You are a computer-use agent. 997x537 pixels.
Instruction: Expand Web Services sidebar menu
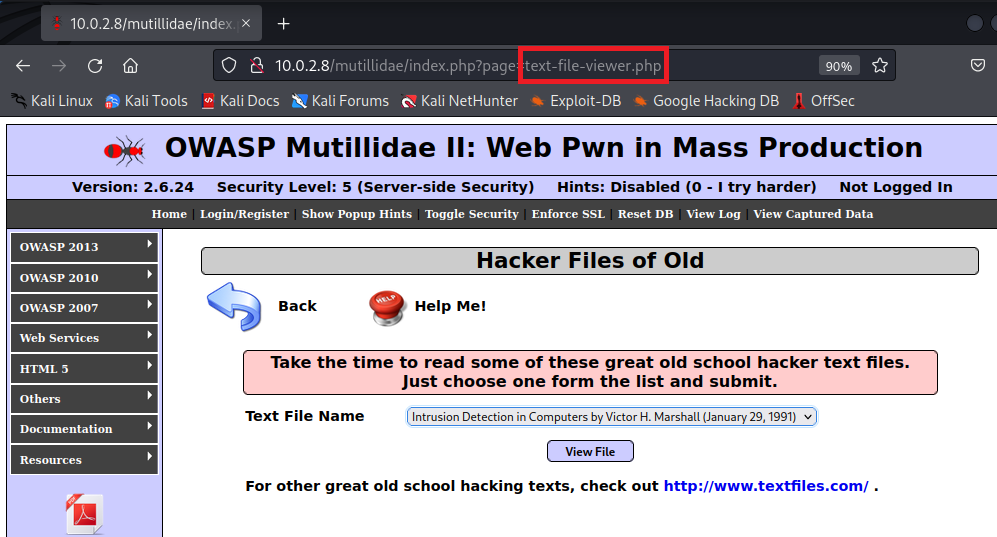pos(84,338)
